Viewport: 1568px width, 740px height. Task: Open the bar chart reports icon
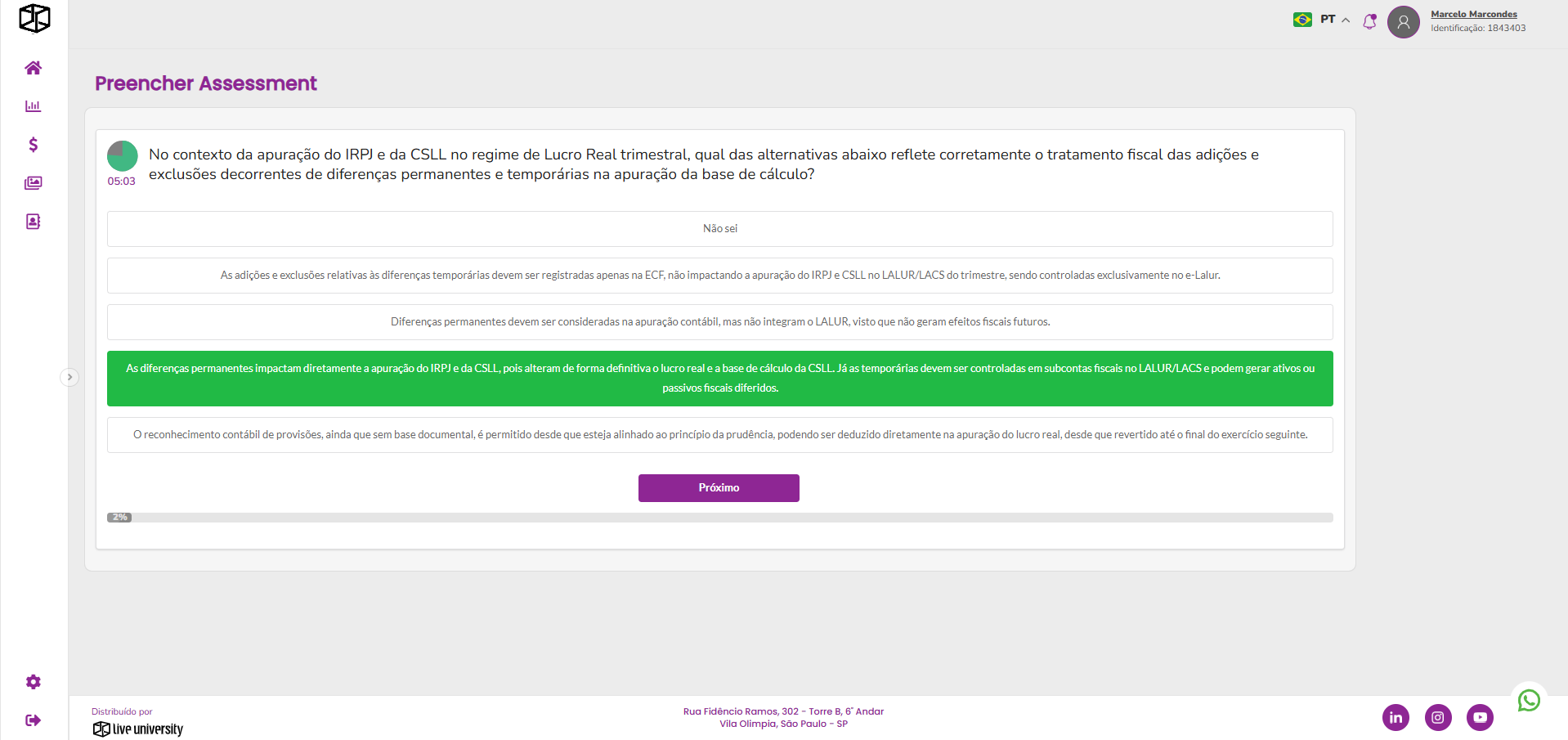click(33, 106)
